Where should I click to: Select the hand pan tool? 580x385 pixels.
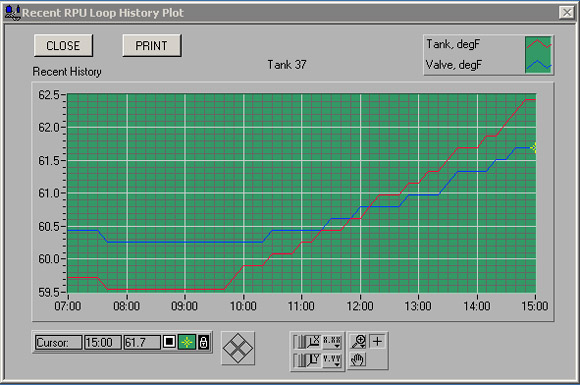pyautogui.click(x=357, y=359)
